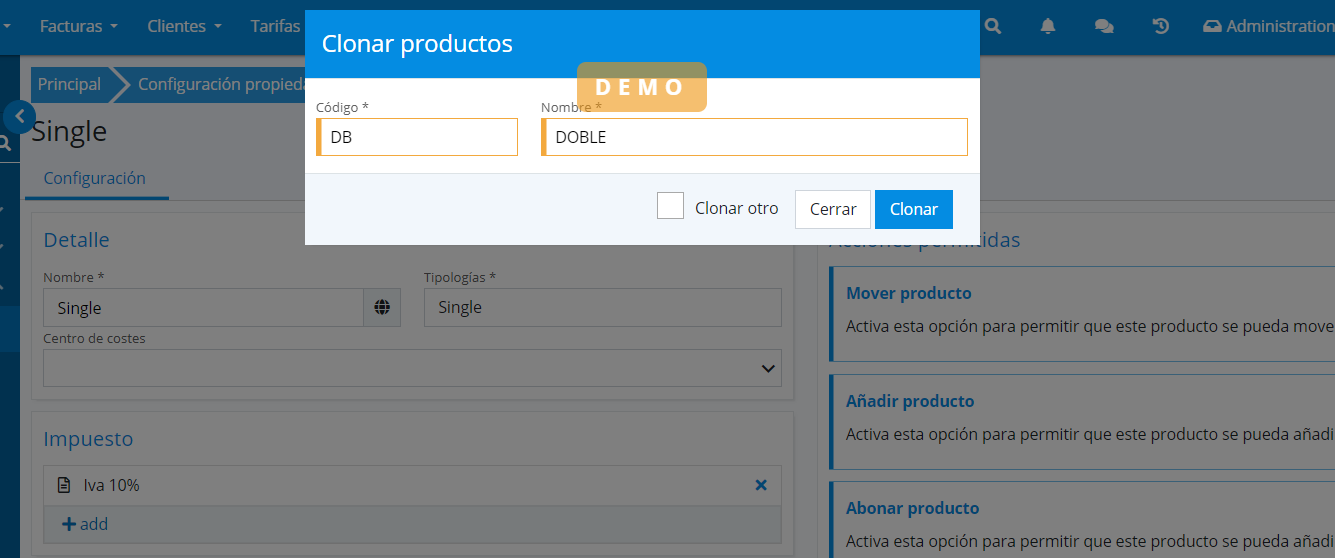1335x558 pixels.
Task: Expand the Facturas menu dropdown
Action: click(78, 27)
